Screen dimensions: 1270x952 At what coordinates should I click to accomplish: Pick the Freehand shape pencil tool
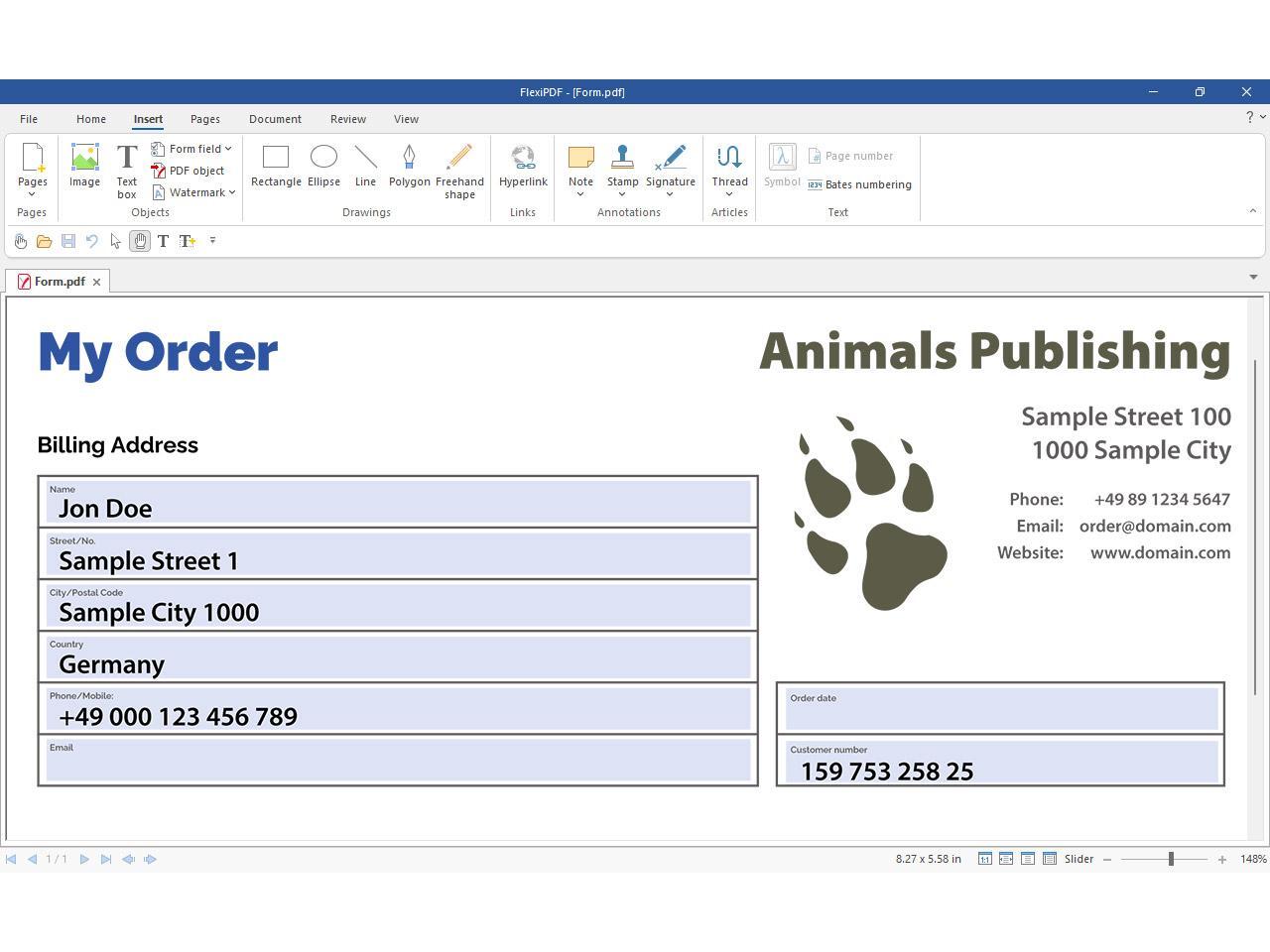click(x=459, y=165)
